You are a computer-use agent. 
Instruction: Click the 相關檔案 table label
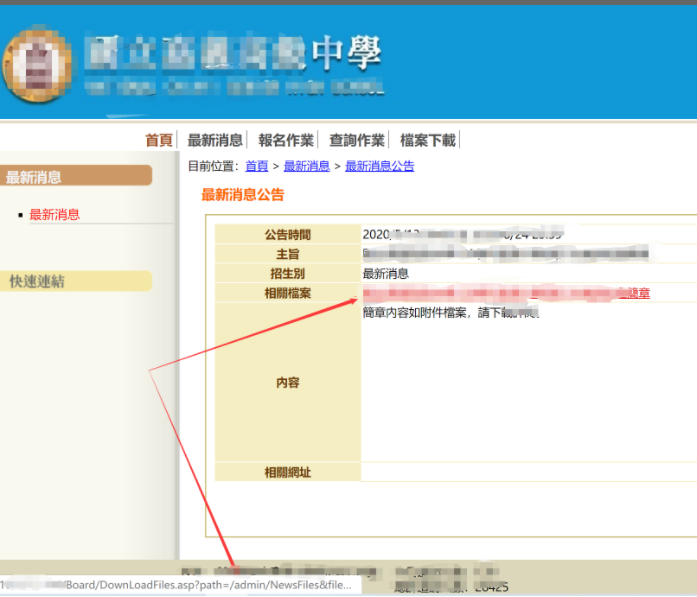pyautogui.click(x=288, y=293)
